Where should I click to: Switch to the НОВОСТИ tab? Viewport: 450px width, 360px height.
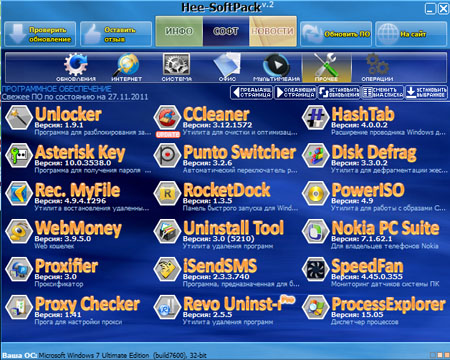coord(273,31)
